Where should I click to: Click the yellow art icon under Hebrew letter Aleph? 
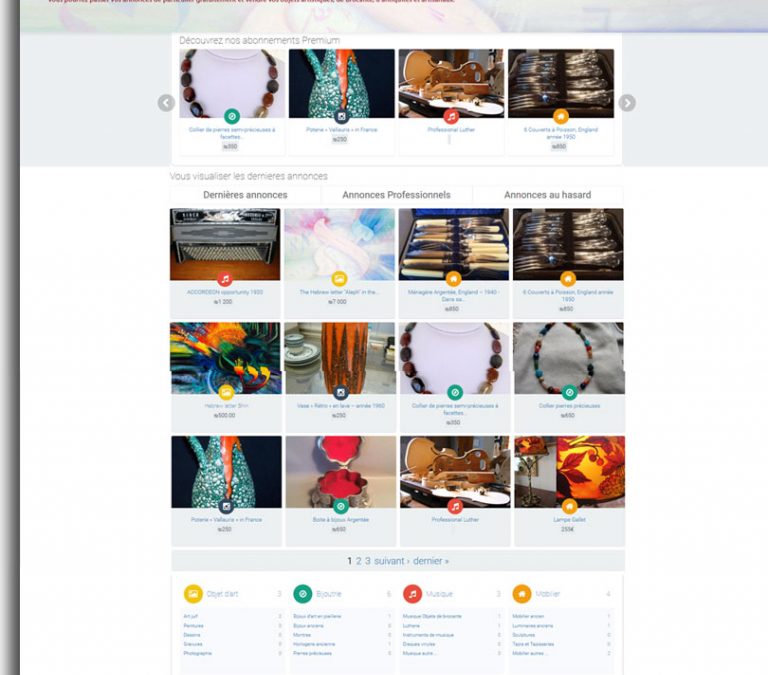coord(339,279)
